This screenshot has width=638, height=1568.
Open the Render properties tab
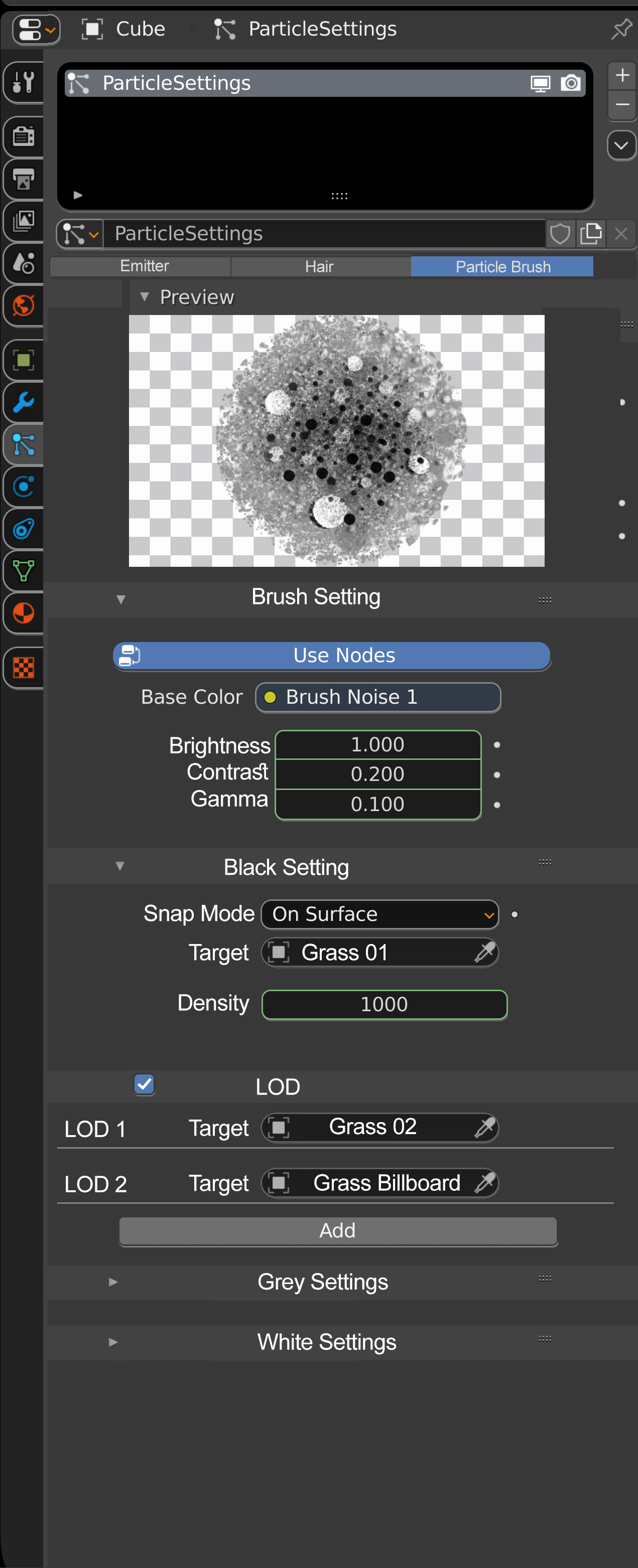pos(23,136)
